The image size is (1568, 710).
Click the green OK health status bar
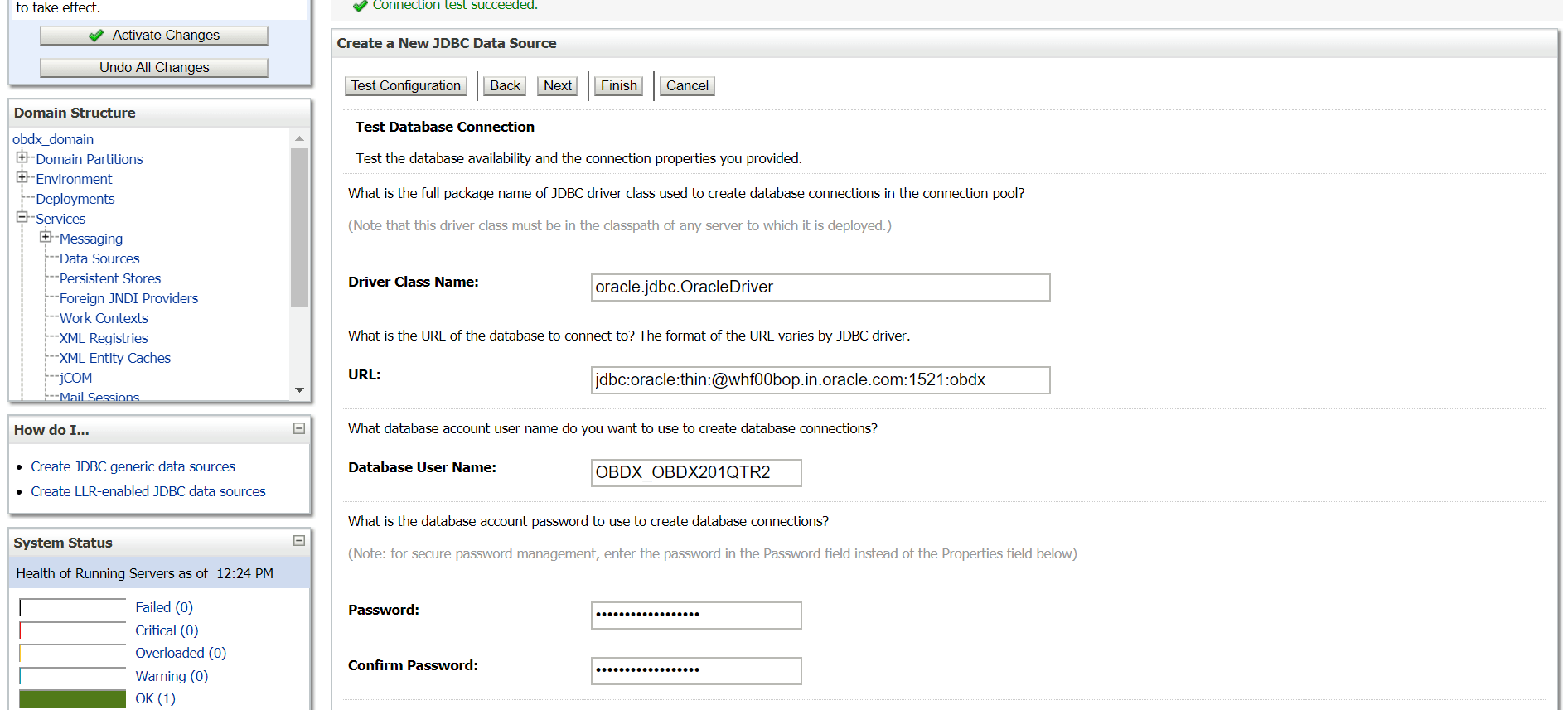point(73,698)
